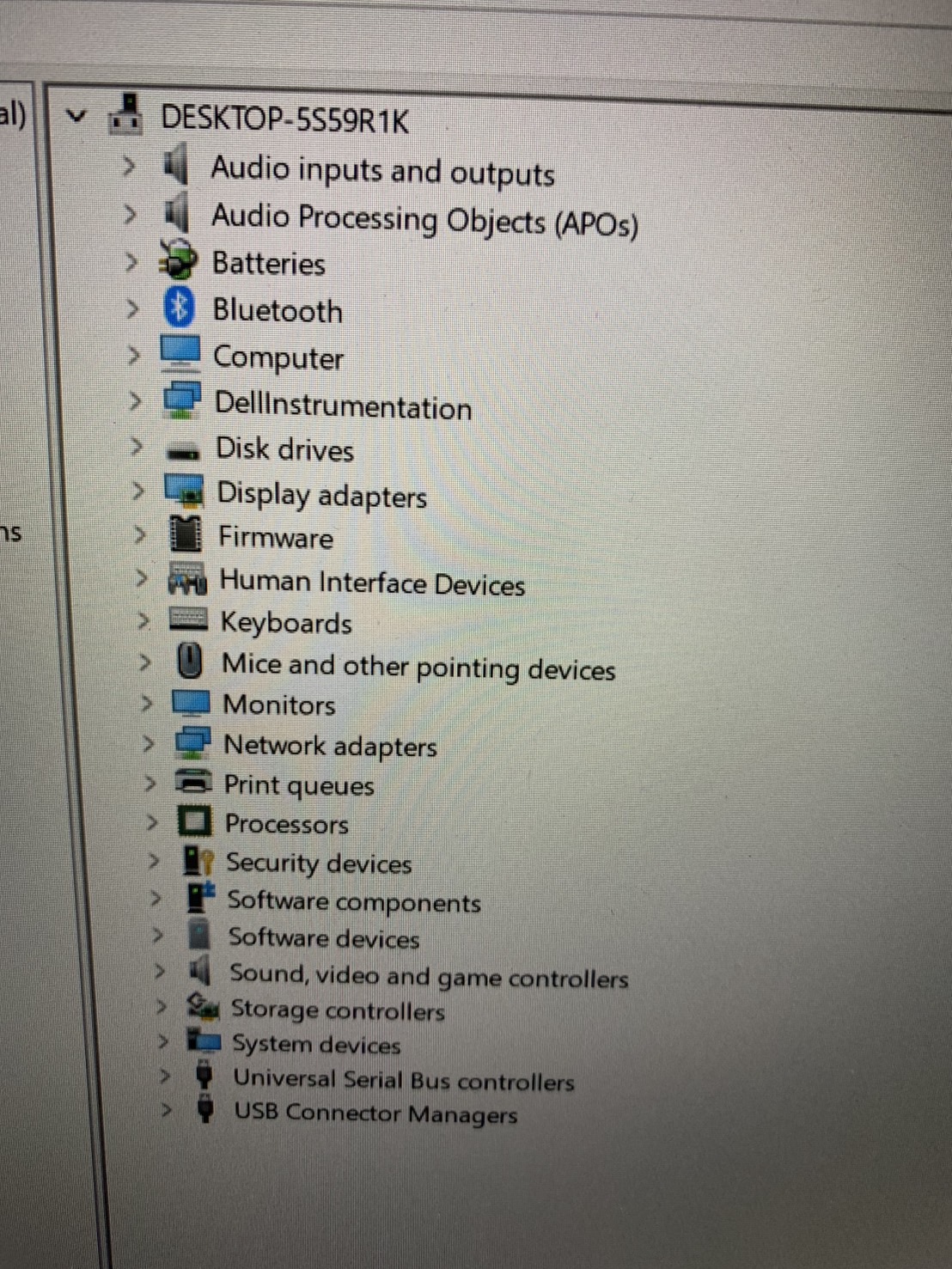Image resolution: width=952 pixels, height=1269 pixels.
Task: Expand Audio inputs and outputs category
Action: (x=129, y=165)
